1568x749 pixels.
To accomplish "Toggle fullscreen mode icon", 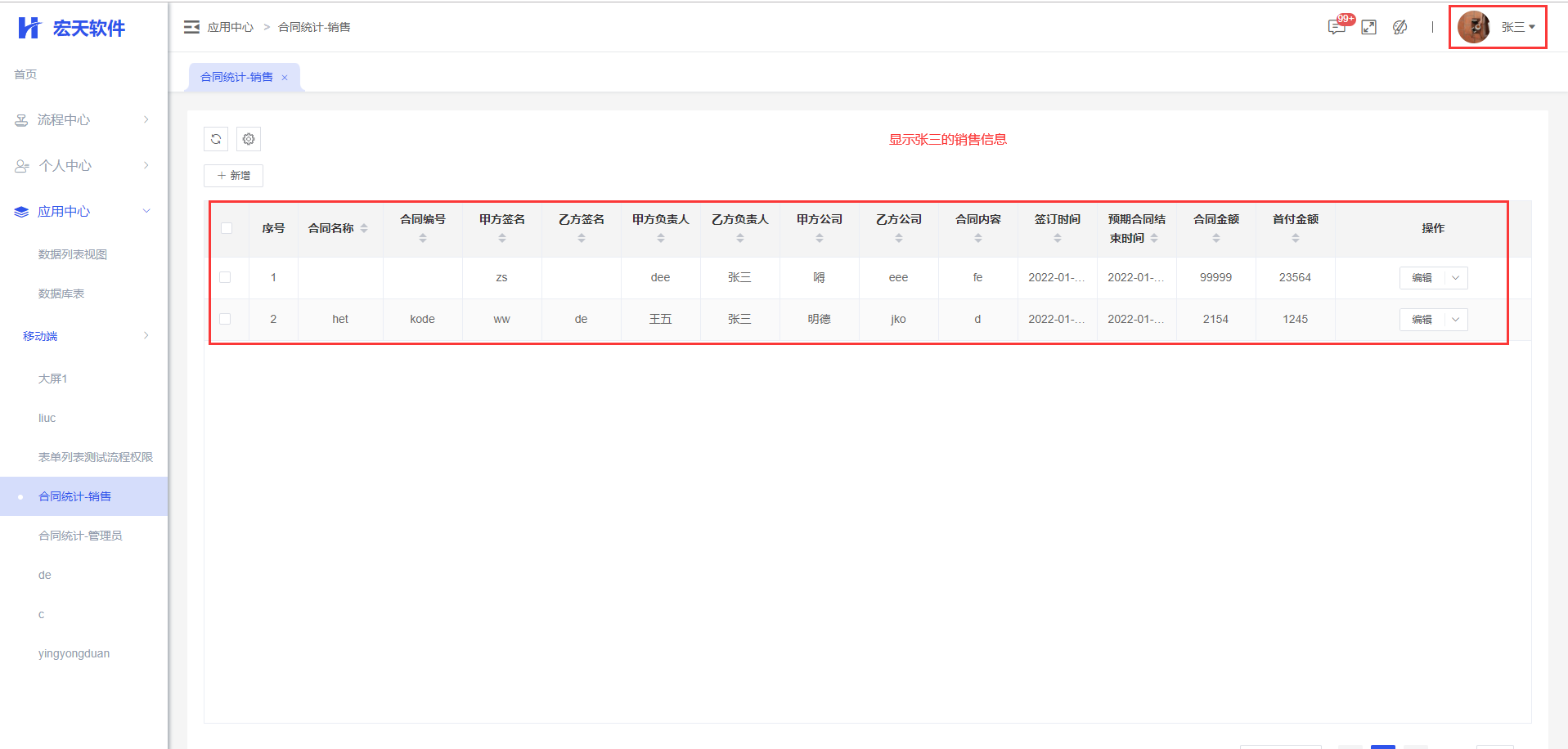I will (x=1368, y=27).
